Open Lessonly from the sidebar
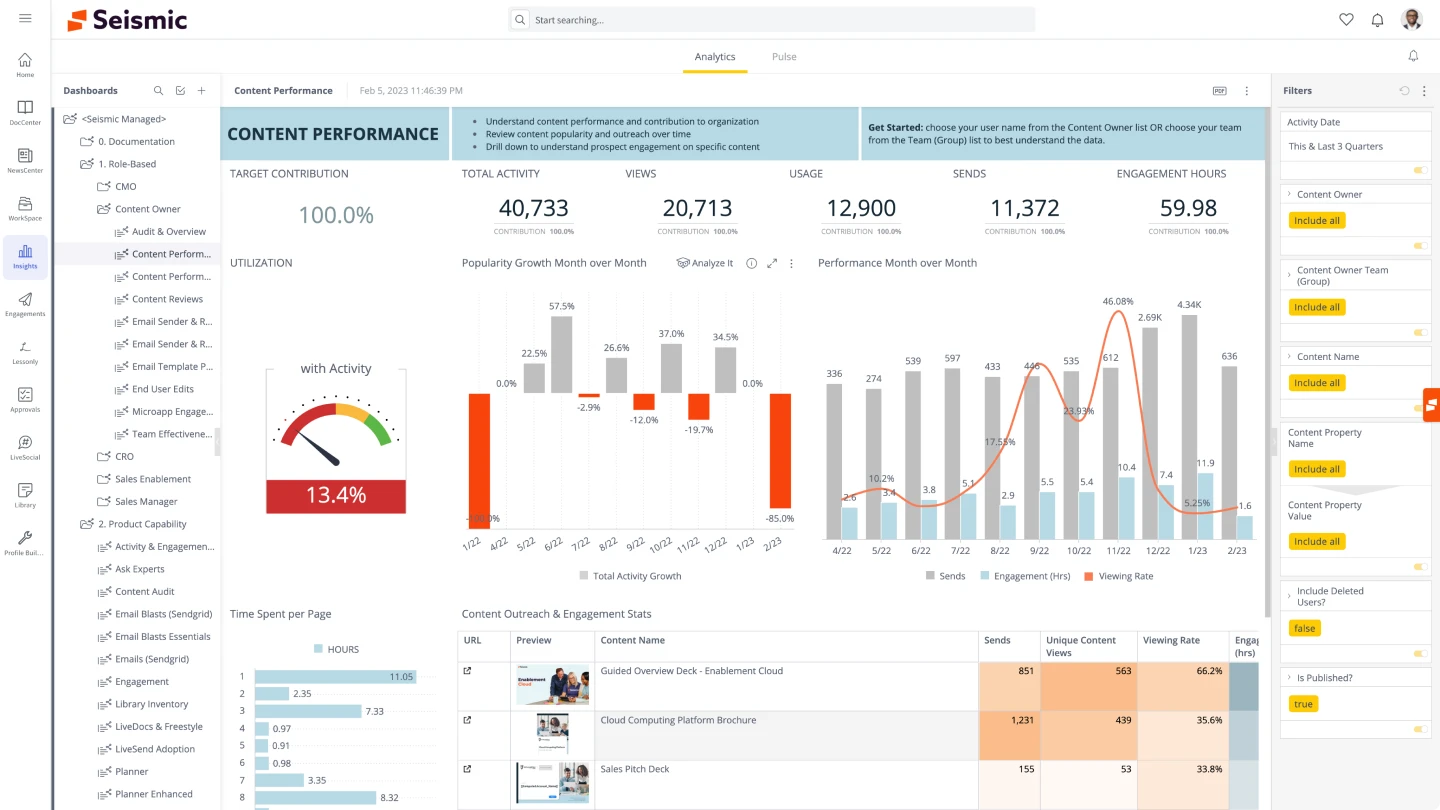This screenshot has width=1440, height=810. click(25, 352)
